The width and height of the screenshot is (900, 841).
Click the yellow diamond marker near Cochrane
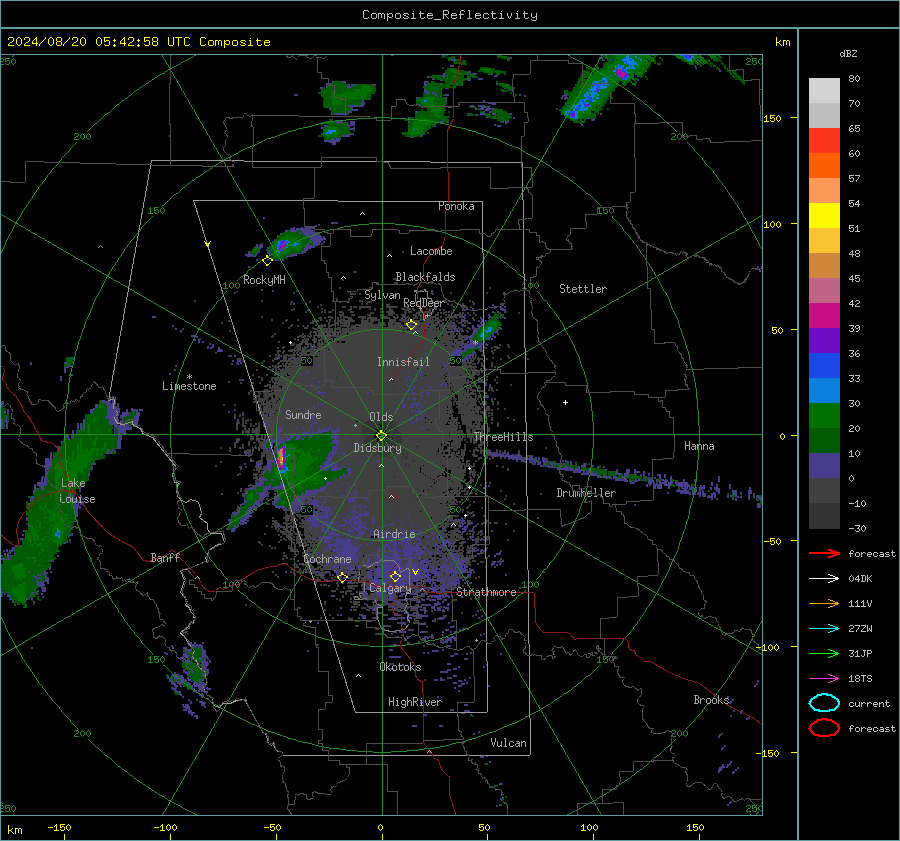tap(342, 577)
